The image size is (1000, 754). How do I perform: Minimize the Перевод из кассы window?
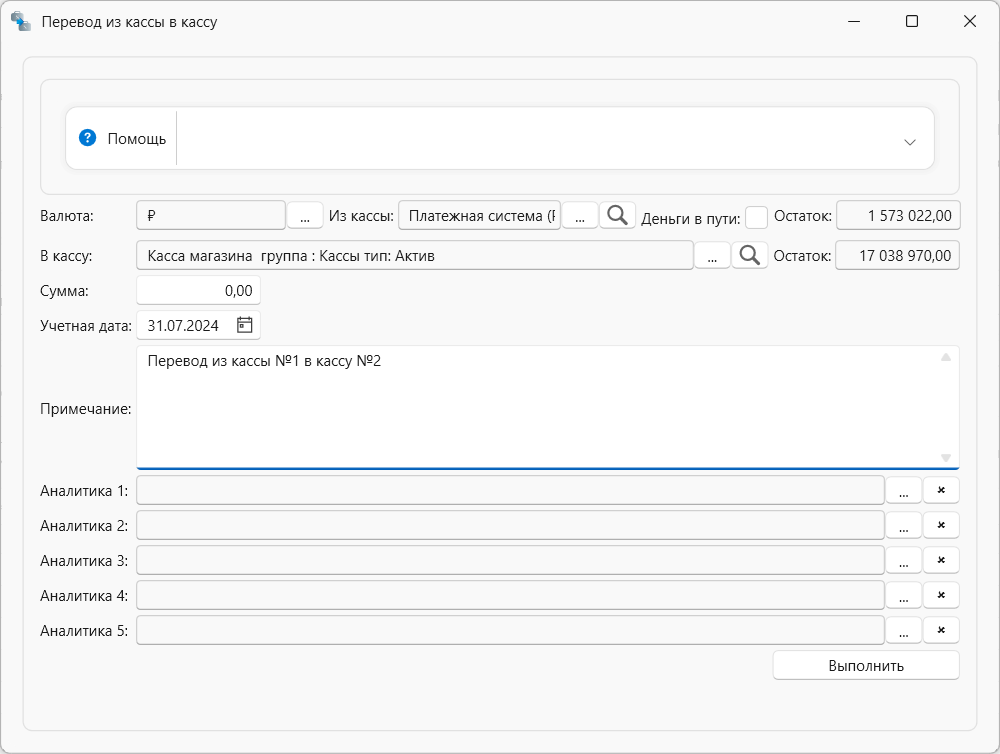pyautogui.click(x=854, y=21)
